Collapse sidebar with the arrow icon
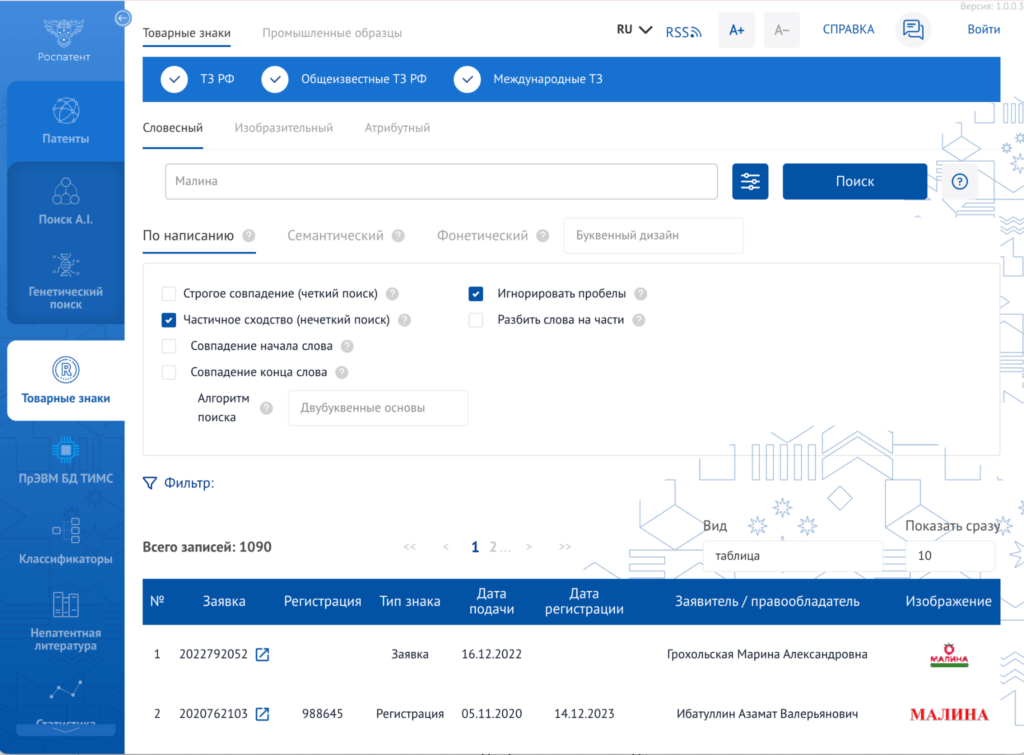This screenshot has height=755, width=1024. [122, 18]
